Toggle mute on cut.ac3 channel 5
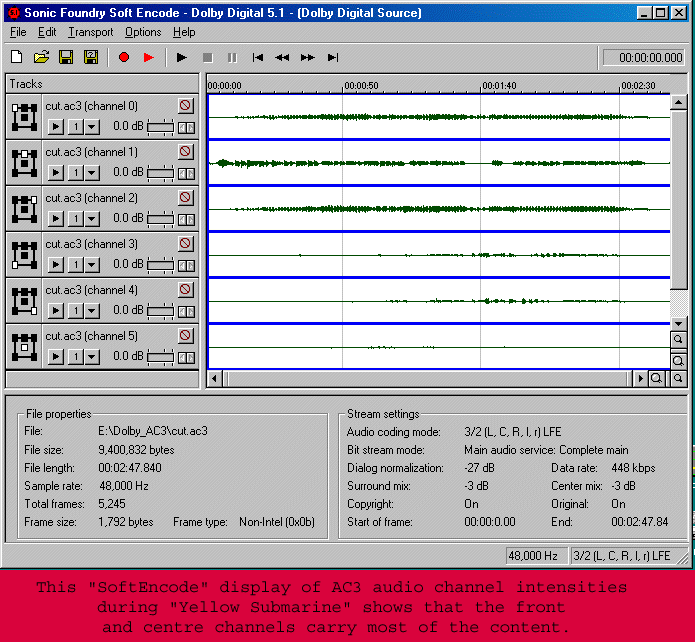The height and width of the screenshot is (642, 695). click(x=185, y=336)
